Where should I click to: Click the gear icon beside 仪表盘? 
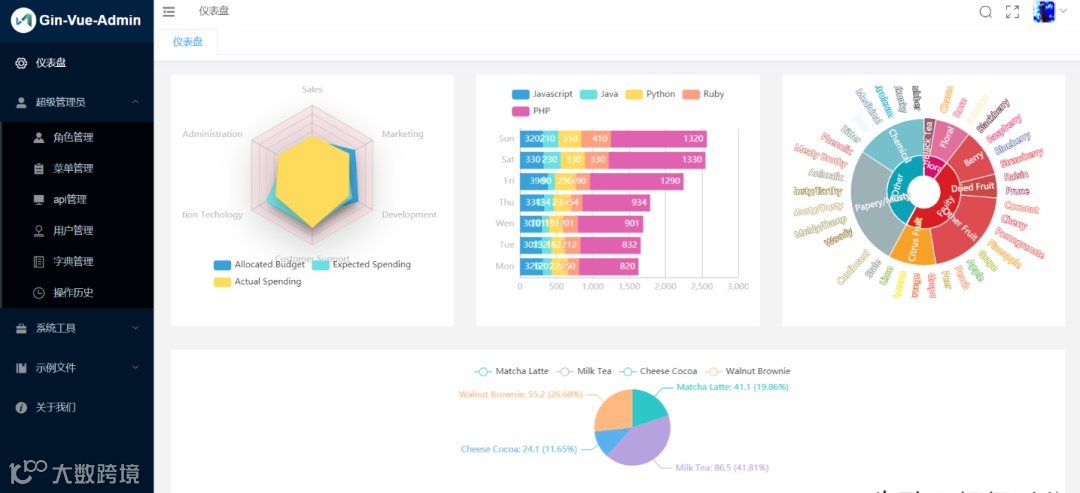pyautogui.click(x=21, y=63)
